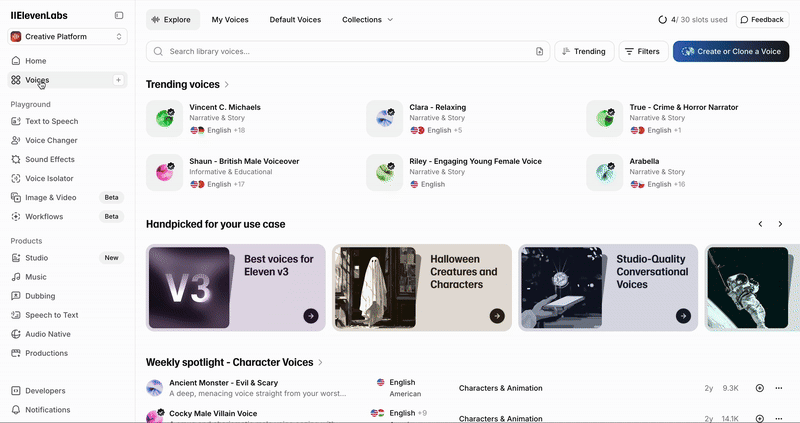
Task: Click Create or Clone a Voice
Action: click(x=731, y=51)
